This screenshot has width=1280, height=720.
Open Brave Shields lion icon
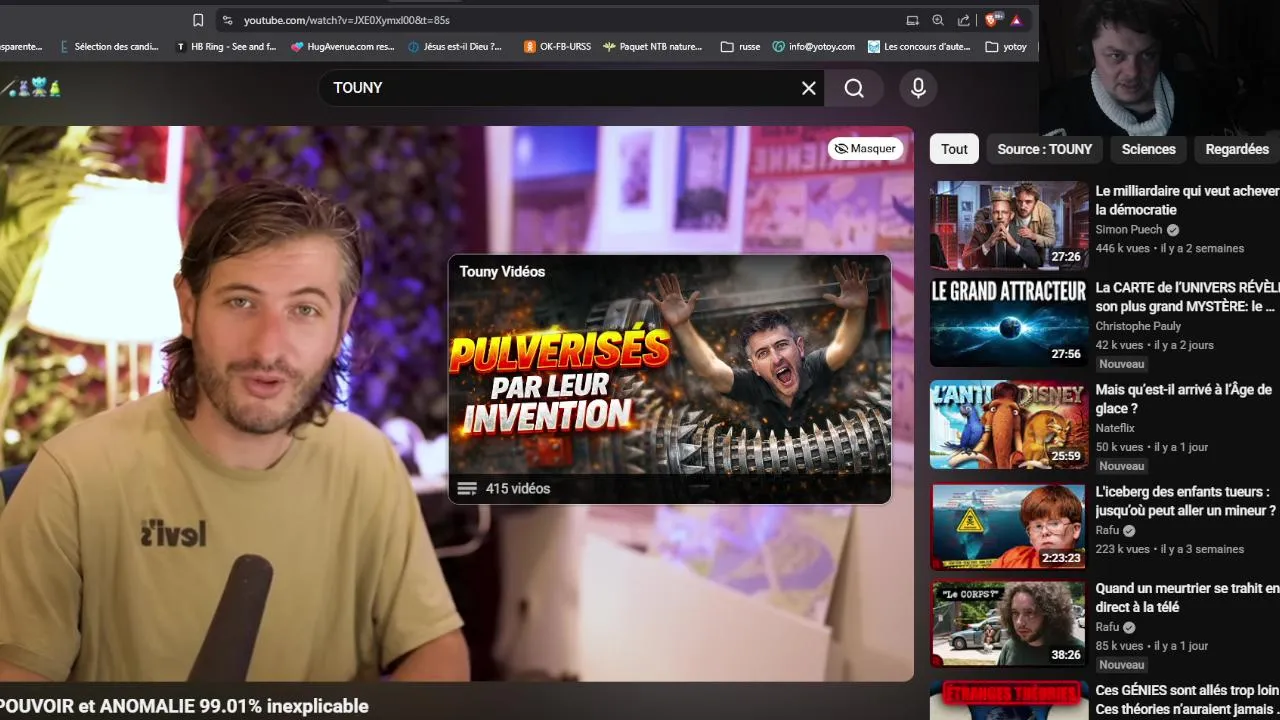pos(992,20)
